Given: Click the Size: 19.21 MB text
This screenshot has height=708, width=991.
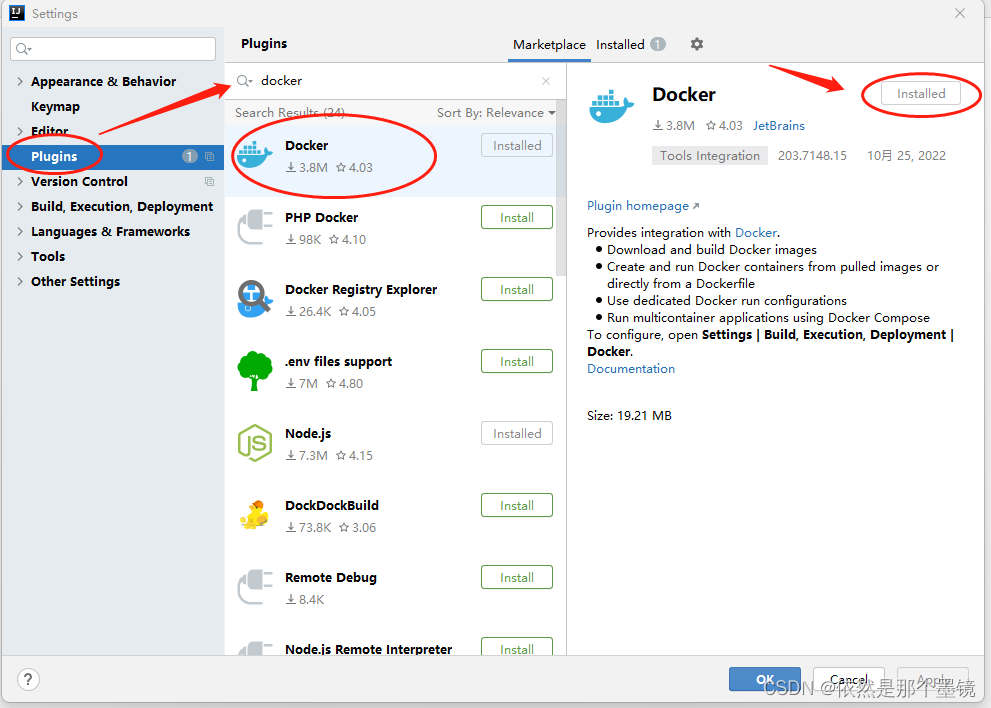Looking at the screenshot, I should (629, 416).
